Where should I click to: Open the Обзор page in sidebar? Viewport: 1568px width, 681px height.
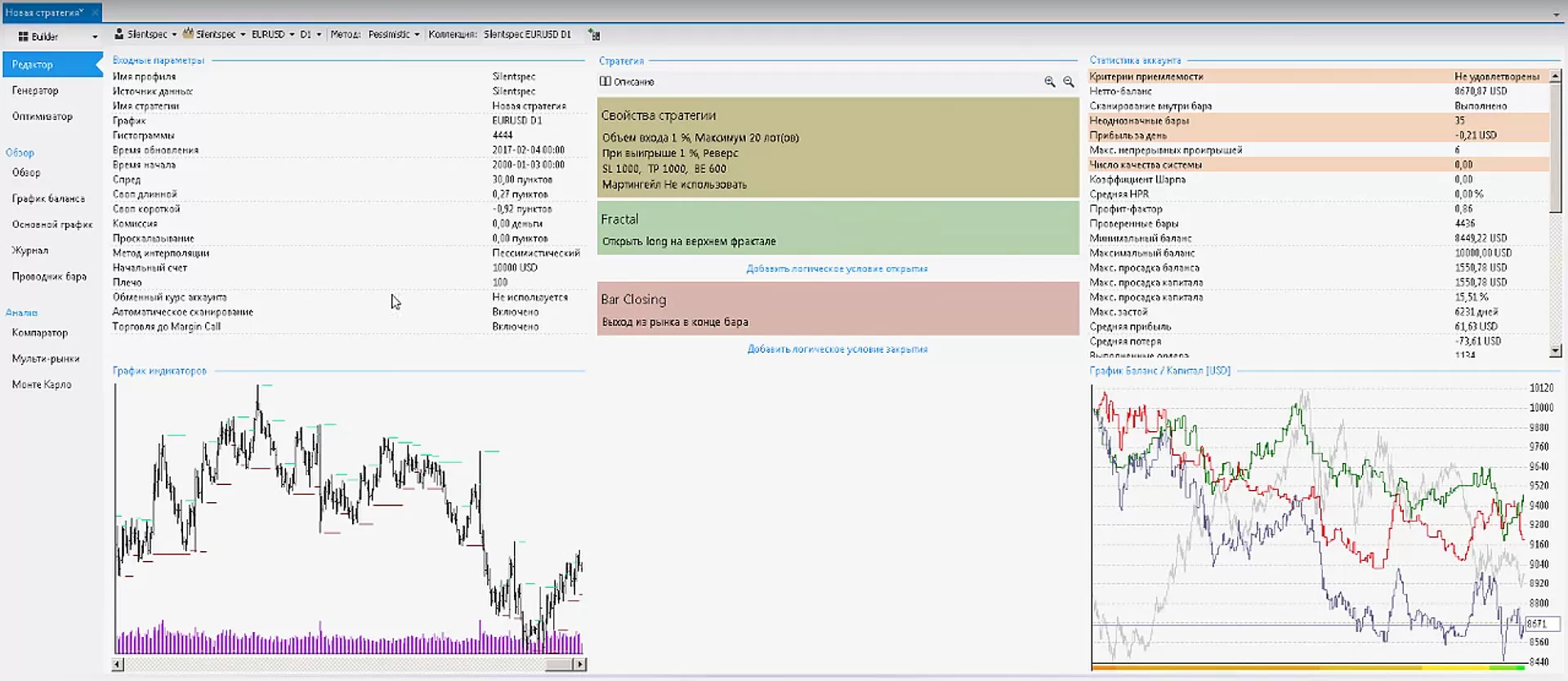pyautogui.click(x=26, y=172)
